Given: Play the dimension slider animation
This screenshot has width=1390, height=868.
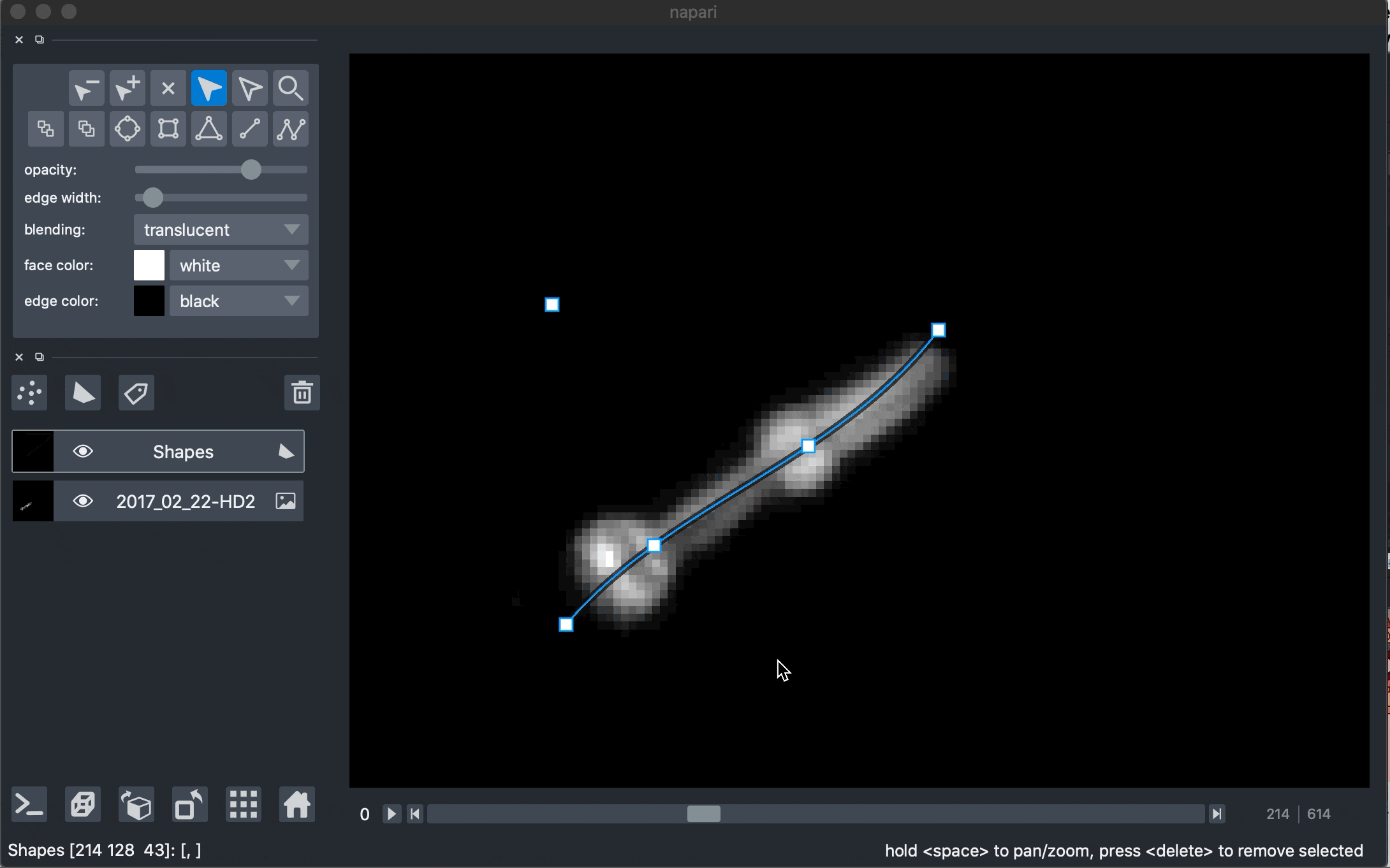Looking at the screenshot, I should point(391,814).
